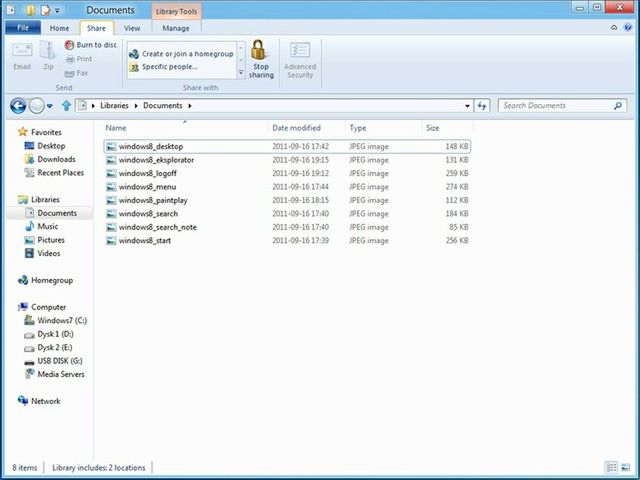Open Help with the question mark icon
The image size is (640, 480).
coord(628,28)
